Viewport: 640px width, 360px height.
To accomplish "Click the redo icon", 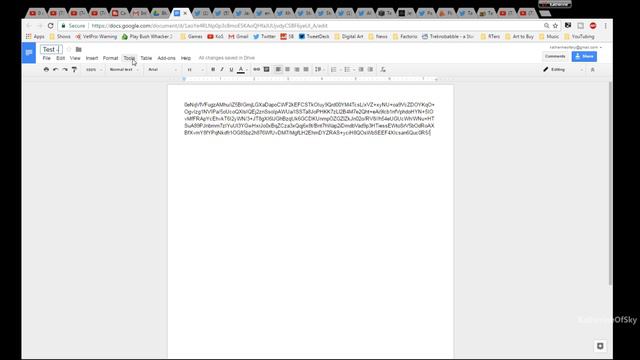I will pos(65,70).
